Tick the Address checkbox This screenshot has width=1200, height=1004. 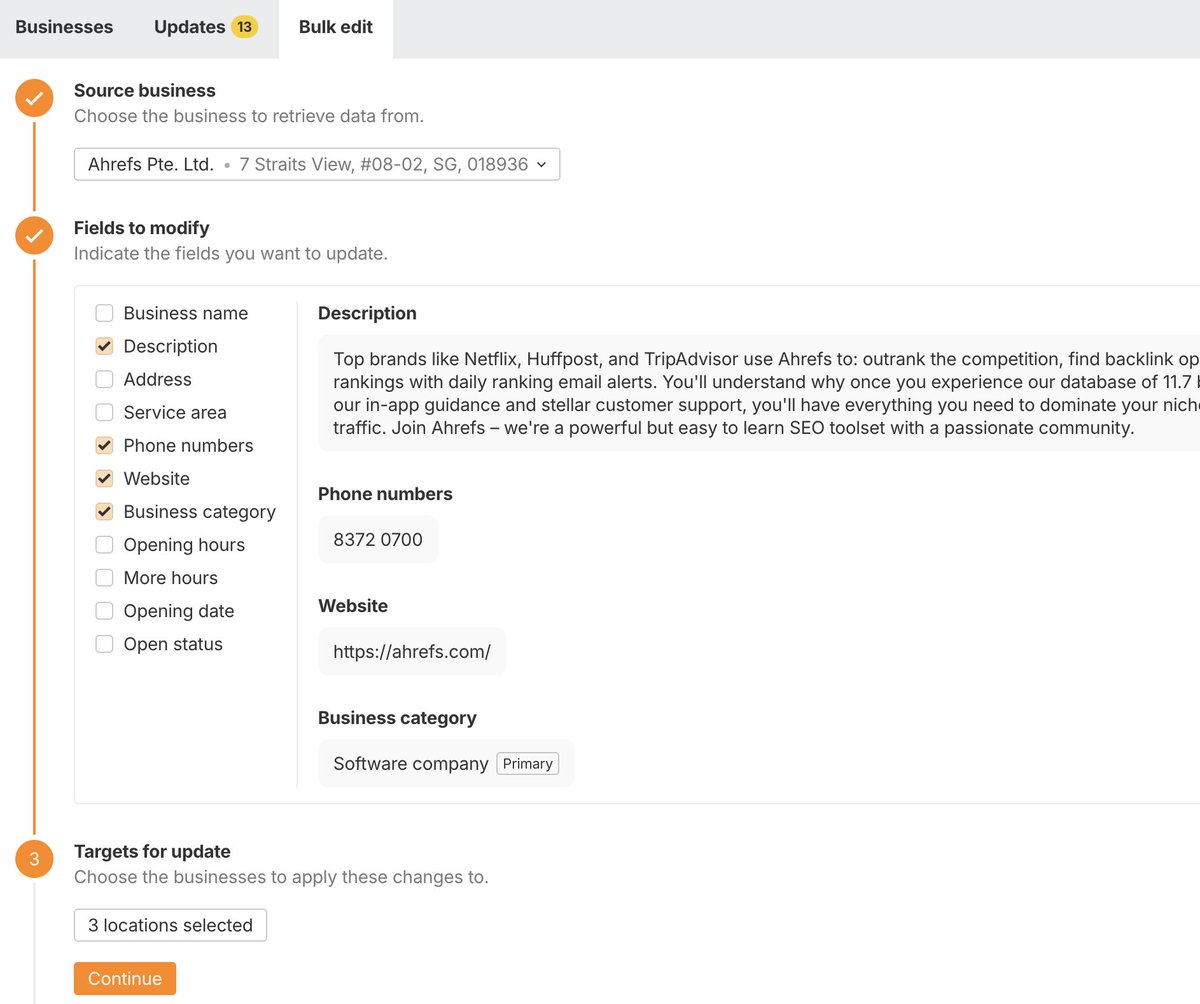tap(104, 379)
